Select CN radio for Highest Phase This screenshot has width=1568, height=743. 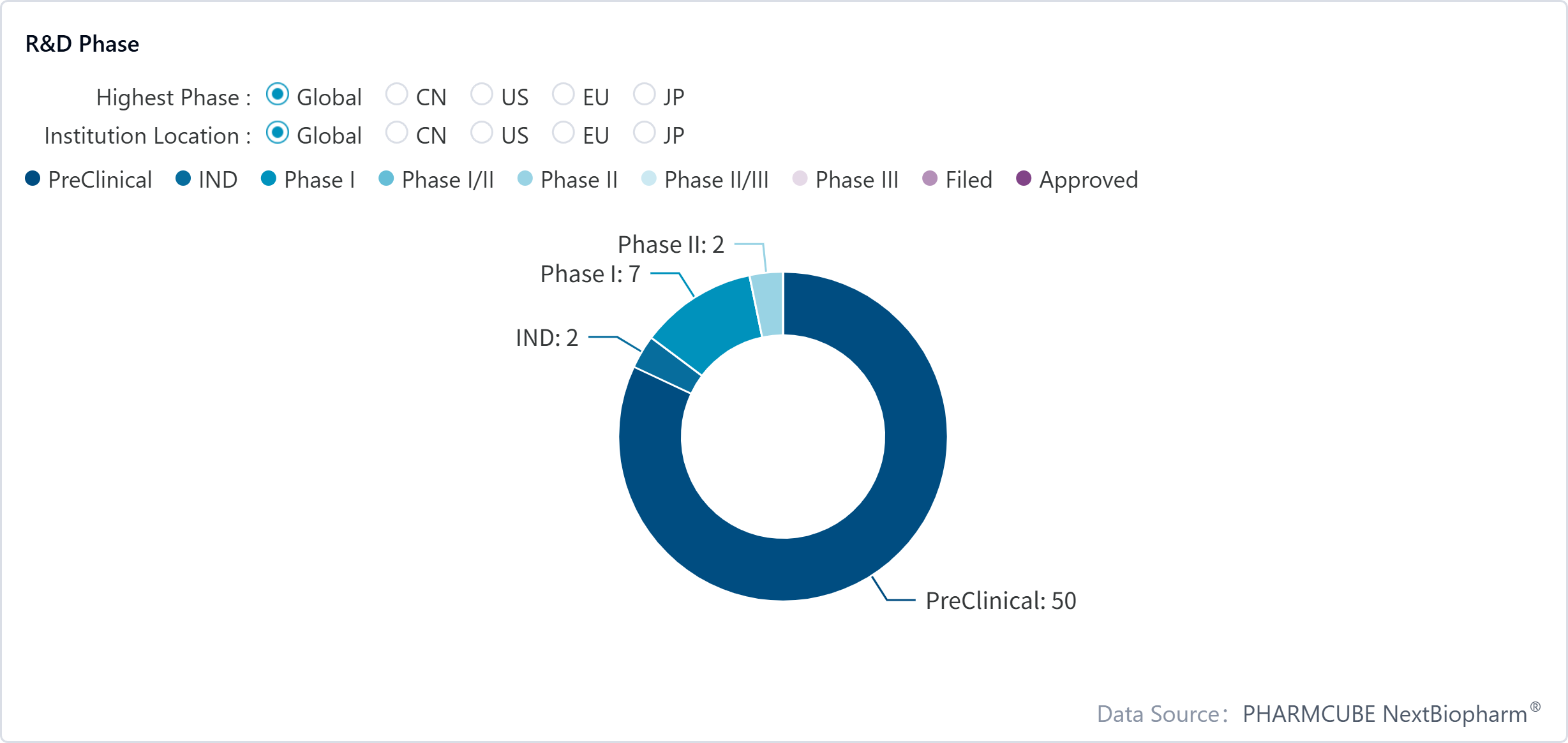click(396, 94)
